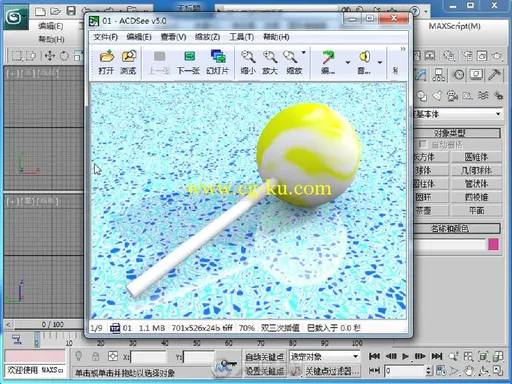Click the Plane (平面) button

[x=476, y=210]
